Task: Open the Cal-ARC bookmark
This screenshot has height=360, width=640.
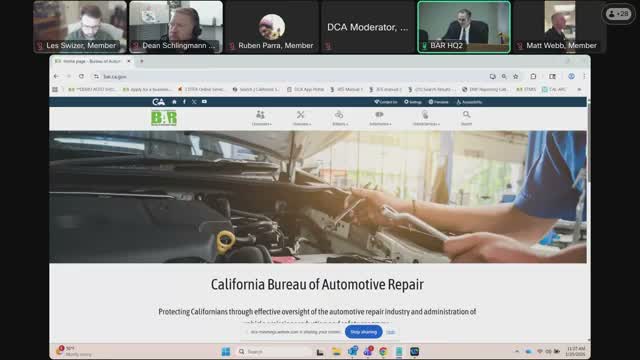Action: click(553, 89)
